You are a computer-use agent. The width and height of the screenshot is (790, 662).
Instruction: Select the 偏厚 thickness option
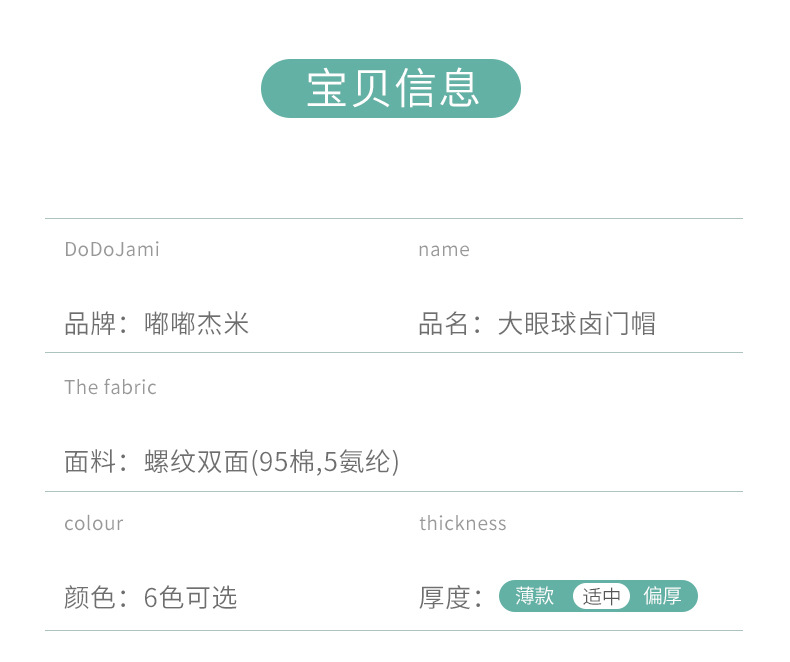662,596
